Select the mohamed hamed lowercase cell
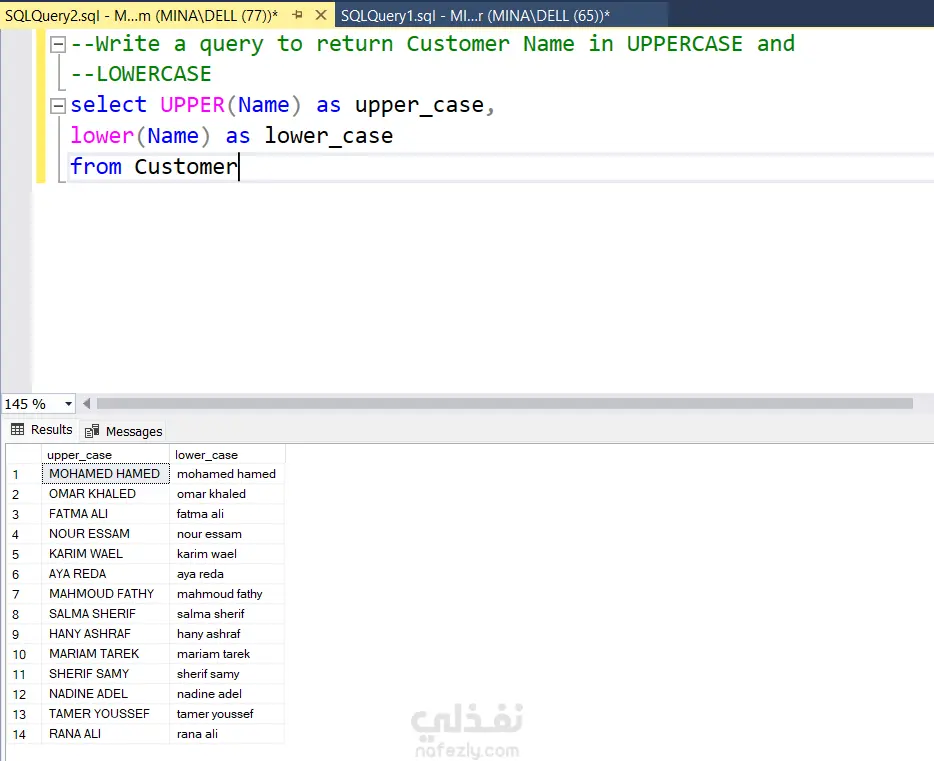Image resolution: width=934 pixels, height=761 pixels. coord(227,474)
